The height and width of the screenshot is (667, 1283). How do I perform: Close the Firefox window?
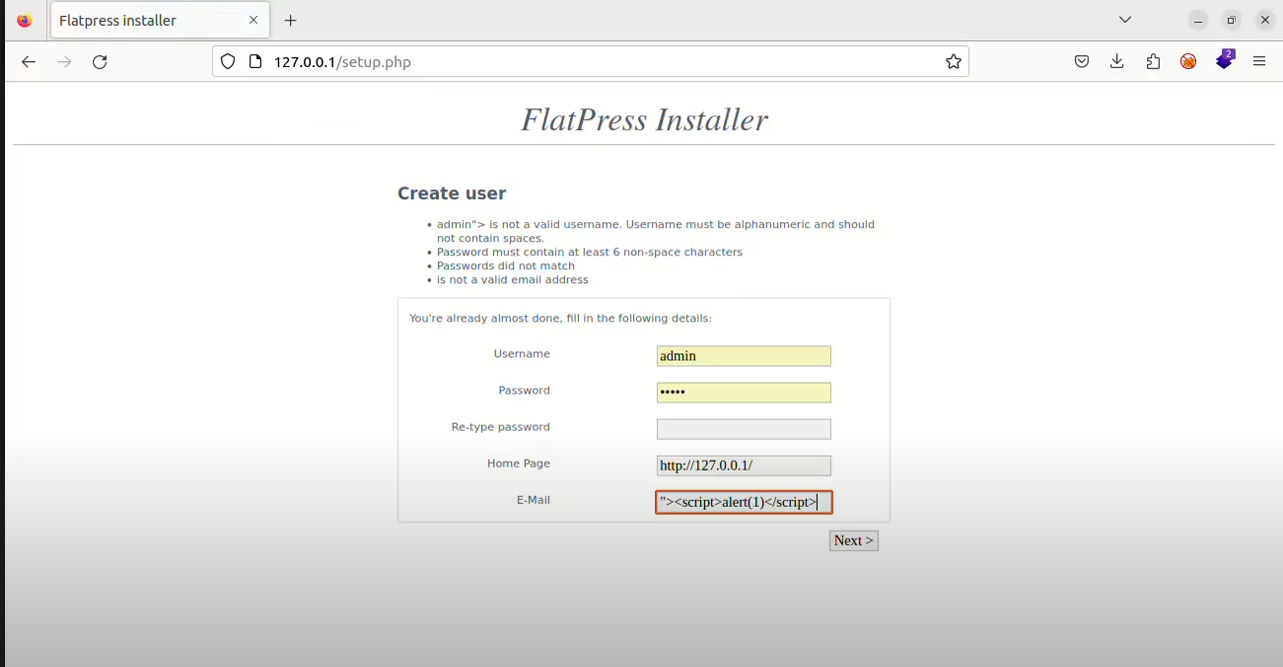(x=1265, y=20)
